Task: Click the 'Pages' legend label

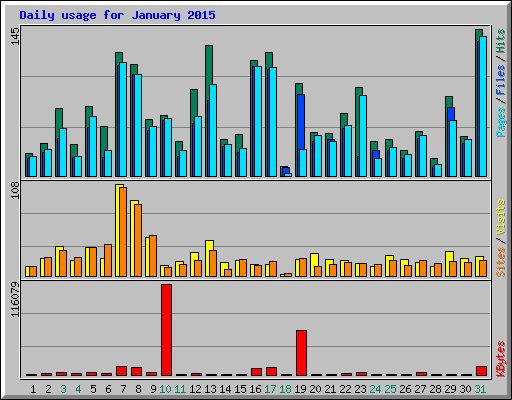Action: coord(501,122)
